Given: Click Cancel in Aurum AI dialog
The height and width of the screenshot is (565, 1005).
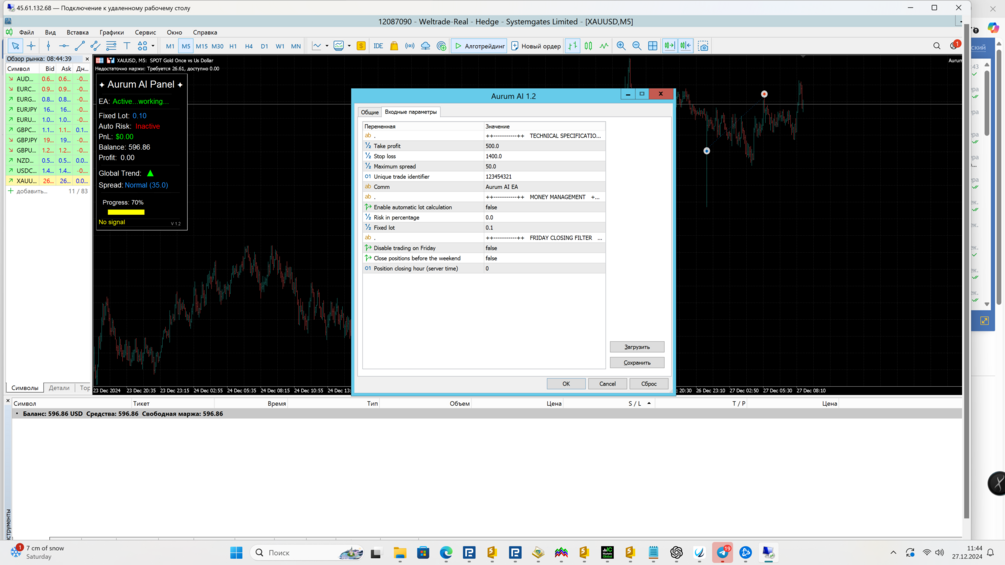Looking at the screenshot, I should click(x=608, y=384).
